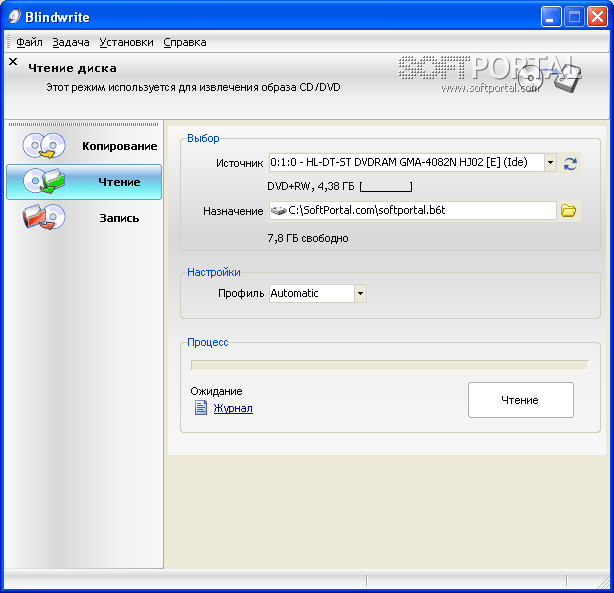Image resolution: width=614 pixels, height=593 pixels.
Task: Click the drive icon in destination field
Action: pyautogui.click(x=279, y=211)
